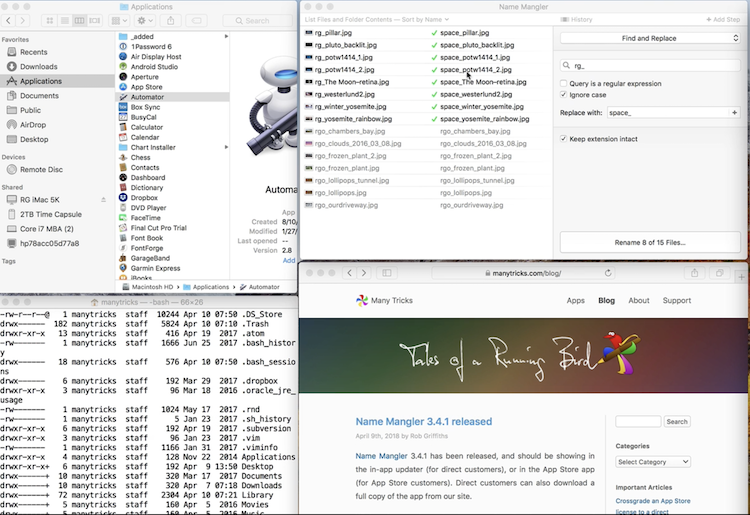
Task: Open Documents in Finder sidebar
Action: [39, 96]
